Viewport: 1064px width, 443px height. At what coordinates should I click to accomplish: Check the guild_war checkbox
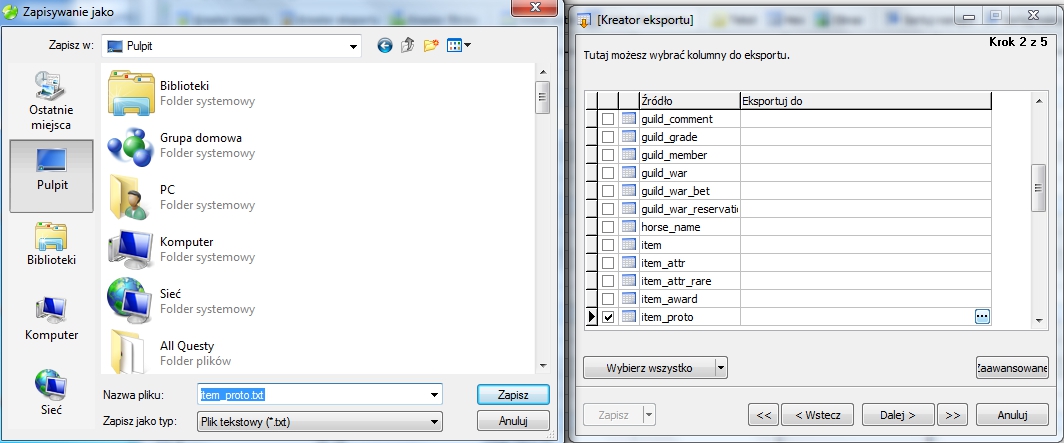click(x=608, y=173)
